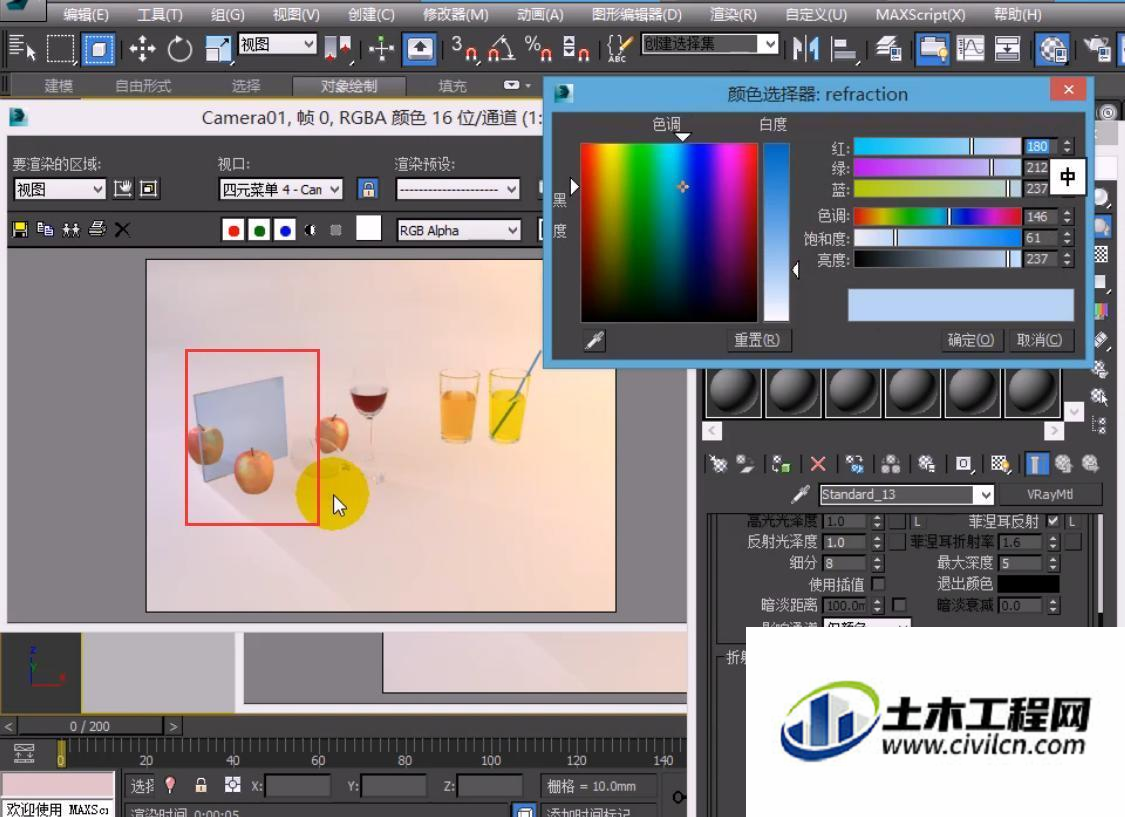The width and height of the screenshot is (1125, 817).
Task: Use eyedropper in color selector dialog
Action: [594, 340]
